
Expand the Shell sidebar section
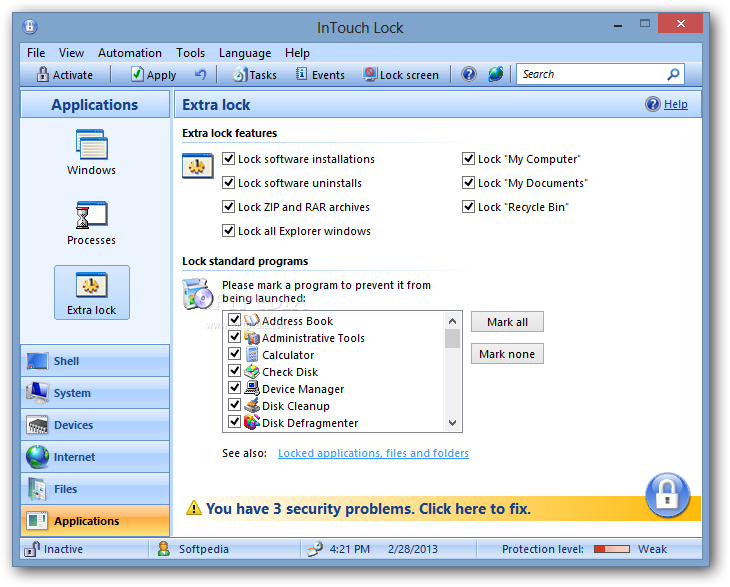click(x=95, y=361)
